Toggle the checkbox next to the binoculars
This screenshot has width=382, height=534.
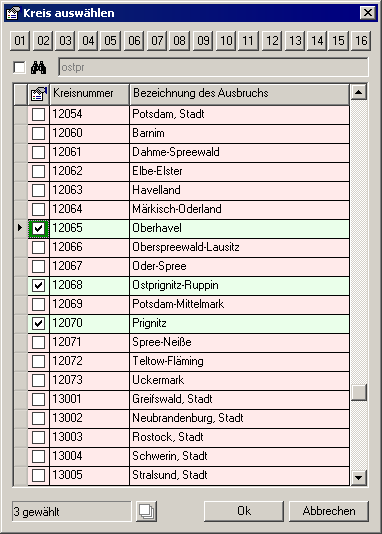(x=19, y=67)
